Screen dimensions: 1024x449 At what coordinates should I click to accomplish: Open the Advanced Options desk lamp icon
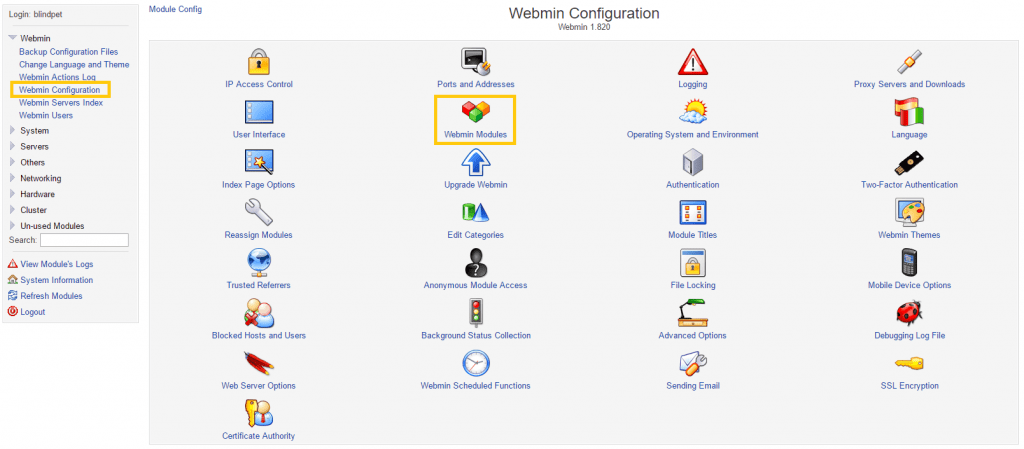tap(692, 313)
